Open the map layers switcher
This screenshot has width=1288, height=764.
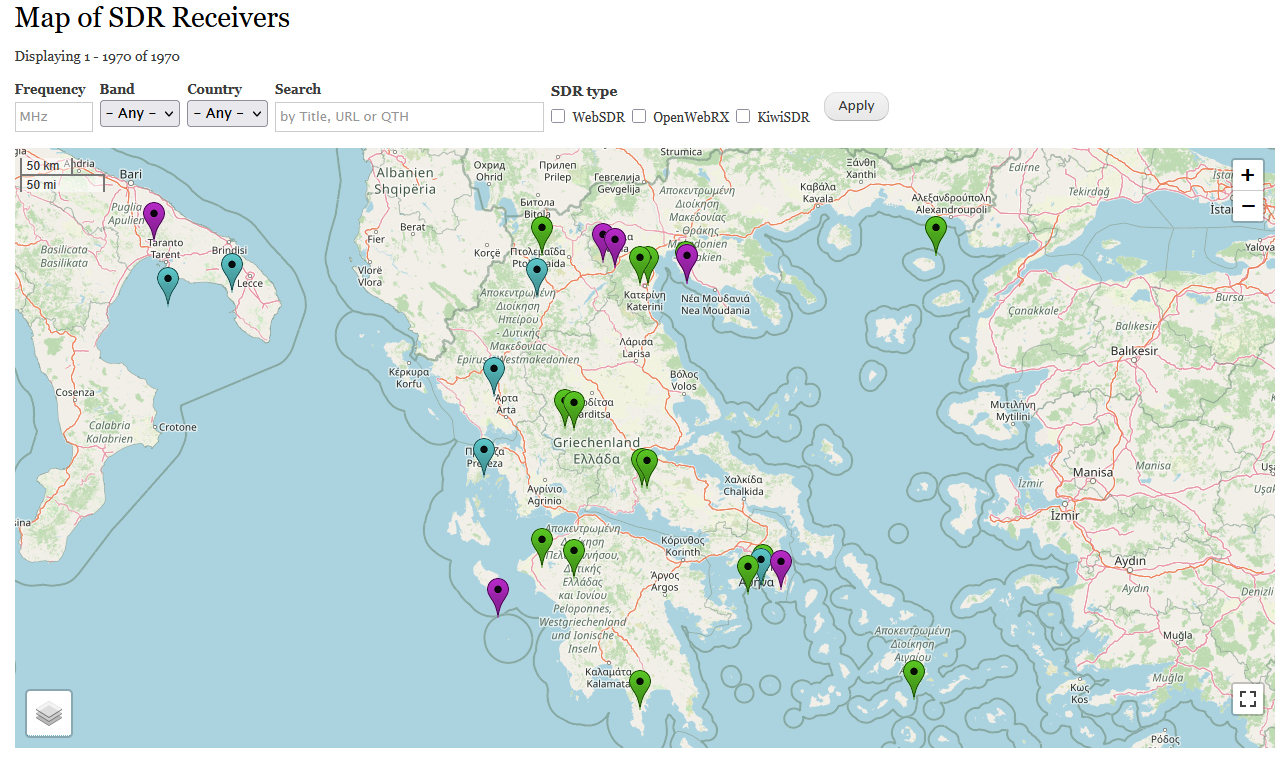coord(49,713)
